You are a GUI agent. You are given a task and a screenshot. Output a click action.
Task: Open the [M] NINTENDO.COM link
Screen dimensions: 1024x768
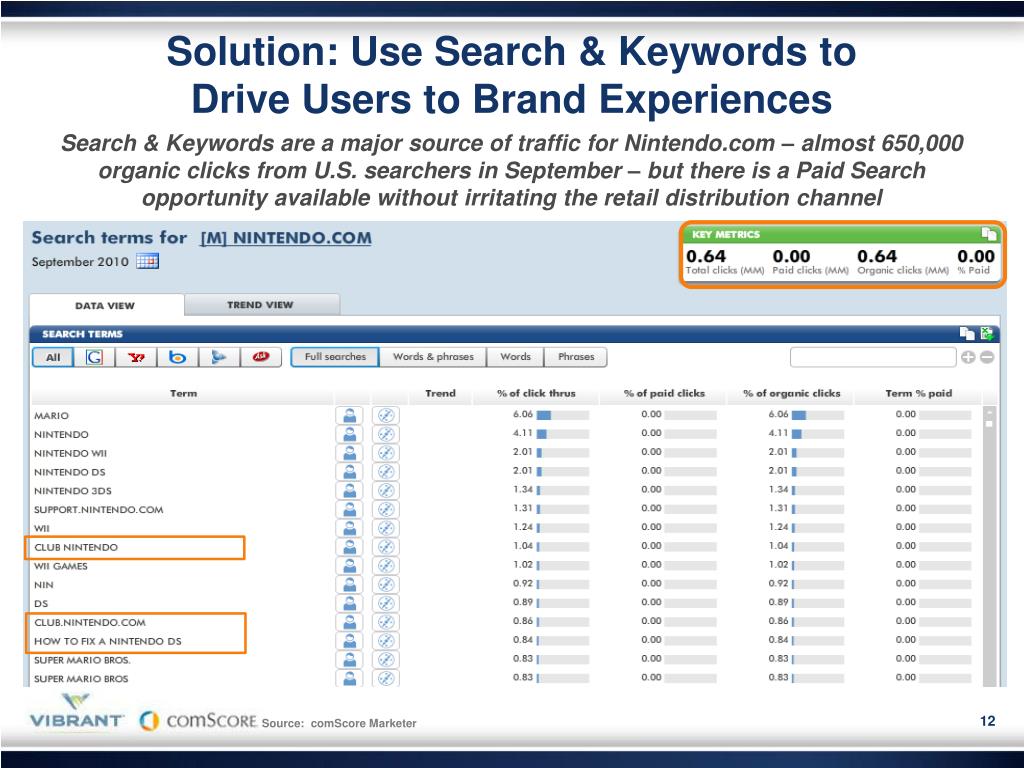285,238
